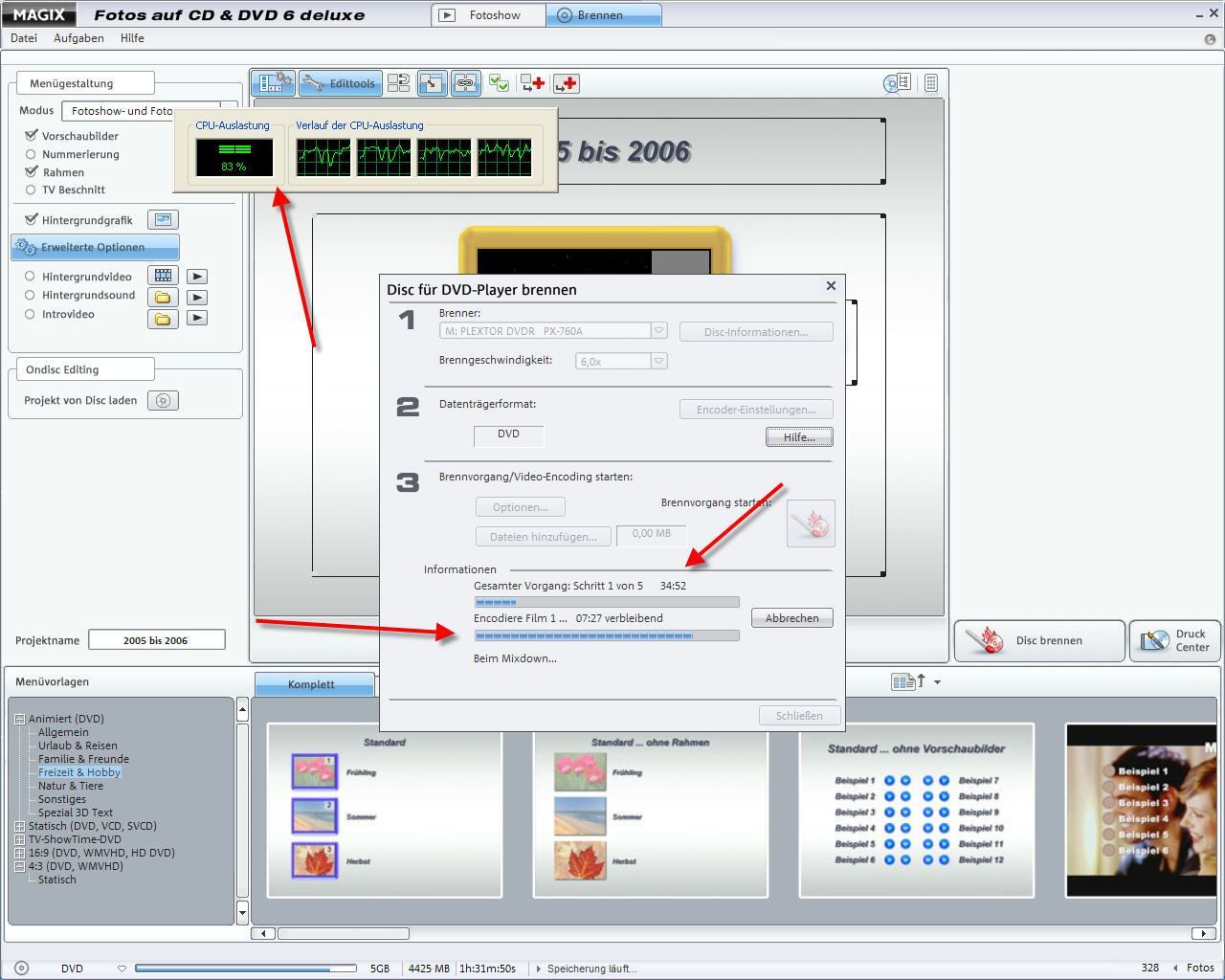This screenshot has height=980, width=1225.
Task: Click the disc capacity bar in status bar
Action: click(x=246, y=969)
